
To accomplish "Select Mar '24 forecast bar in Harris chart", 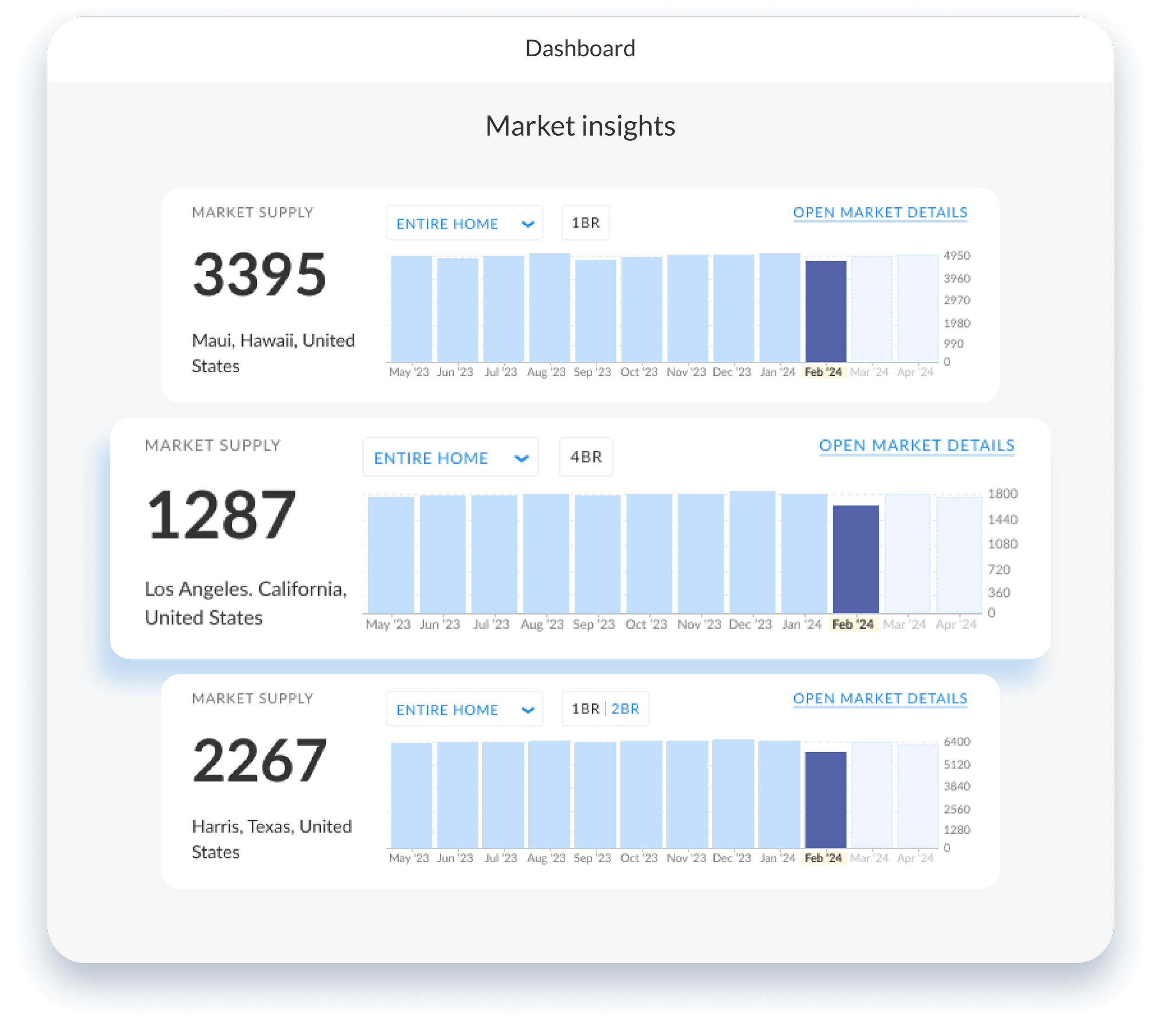I will tap(872, 795).
